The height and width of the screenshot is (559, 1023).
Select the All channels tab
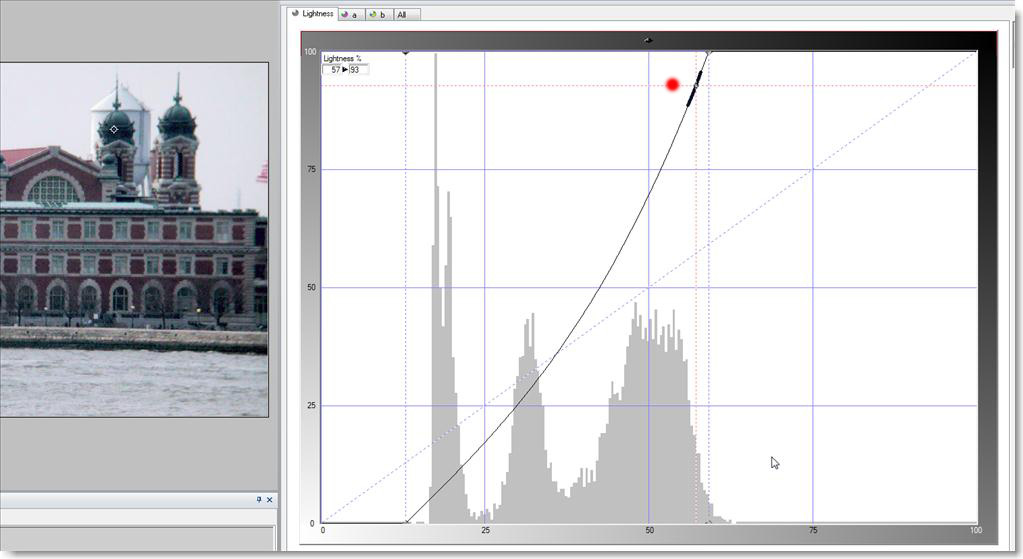click(x=407, y=14)
